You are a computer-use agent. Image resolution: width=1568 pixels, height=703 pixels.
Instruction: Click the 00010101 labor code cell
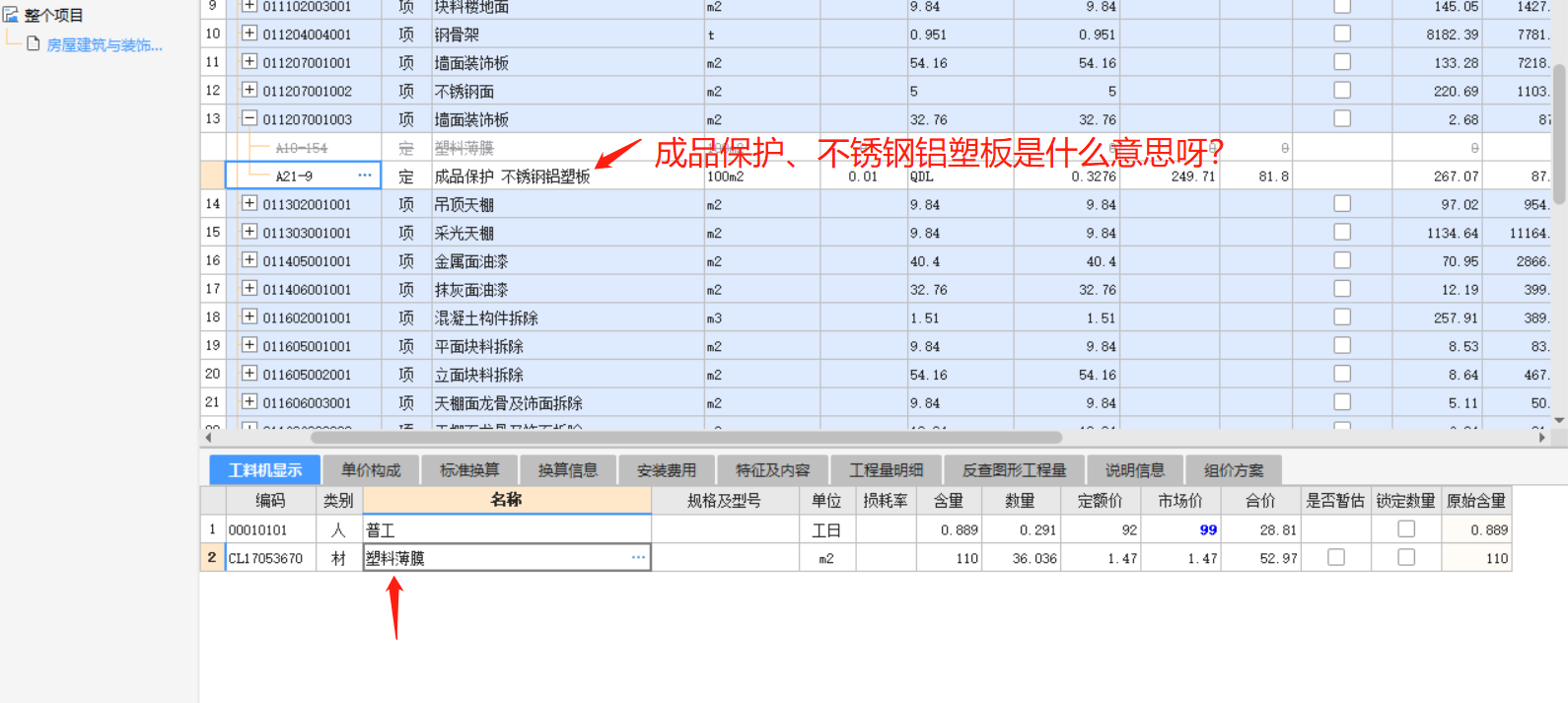pos(270,529)
